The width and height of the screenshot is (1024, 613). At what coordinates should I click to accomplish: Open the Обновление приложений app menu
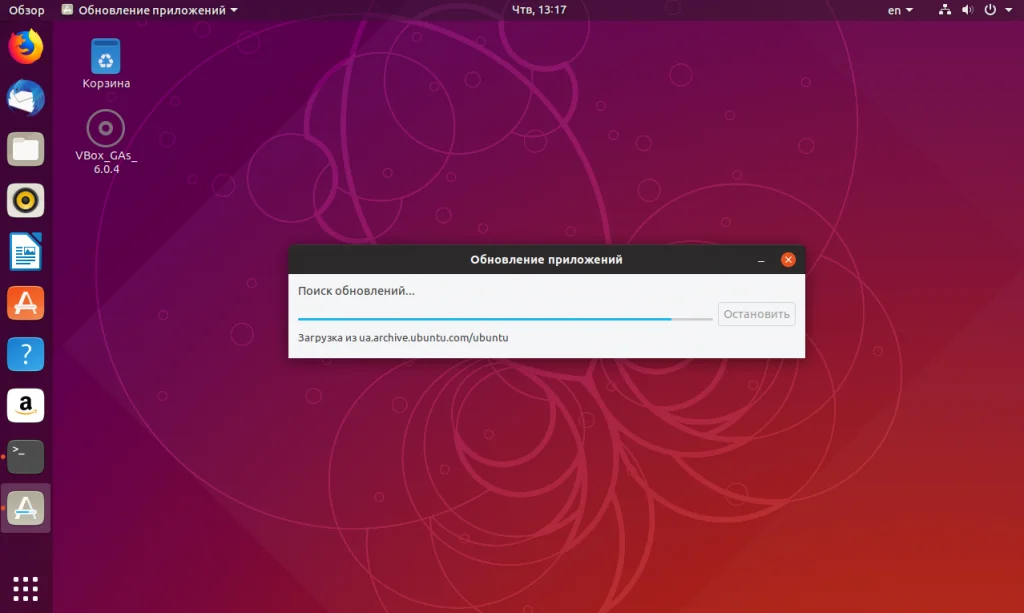coord(150,10)
